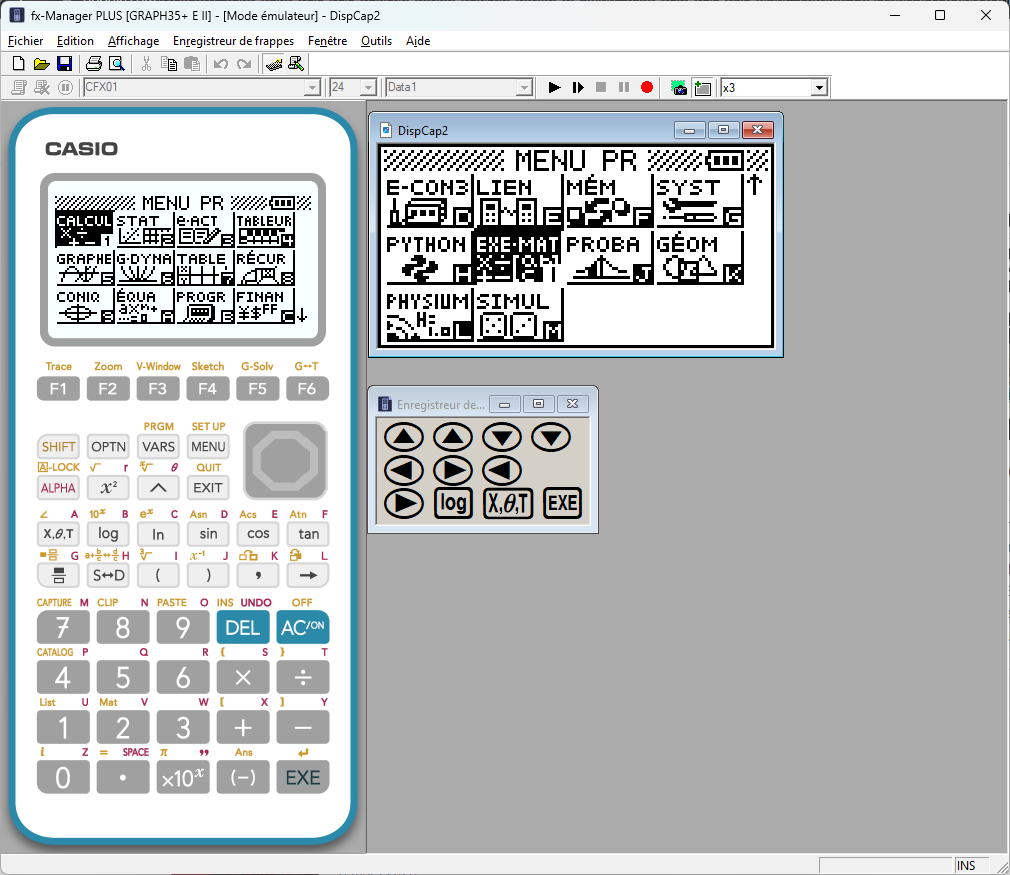
Task: Open the Edition menu
Action: click(x=75, y=41)
